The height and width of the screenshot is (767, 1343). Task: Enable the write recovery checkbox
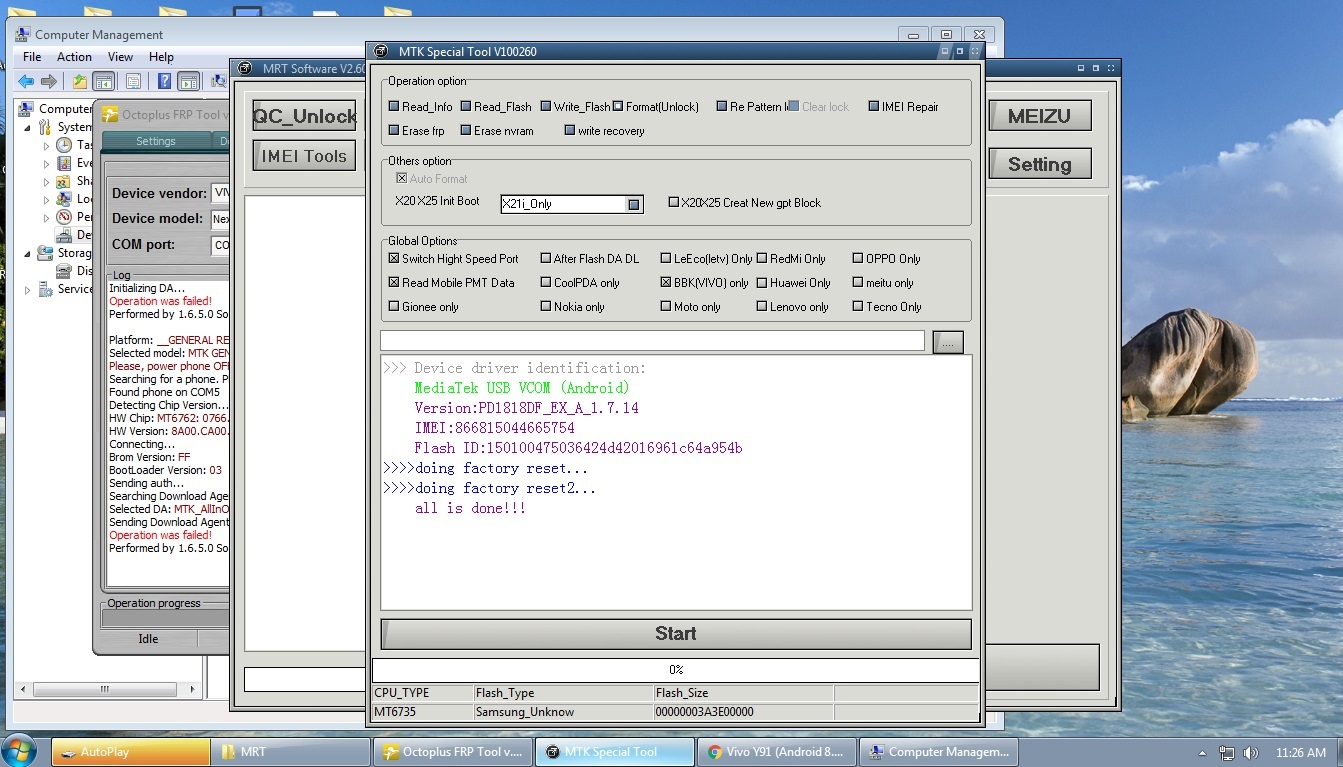570,131
